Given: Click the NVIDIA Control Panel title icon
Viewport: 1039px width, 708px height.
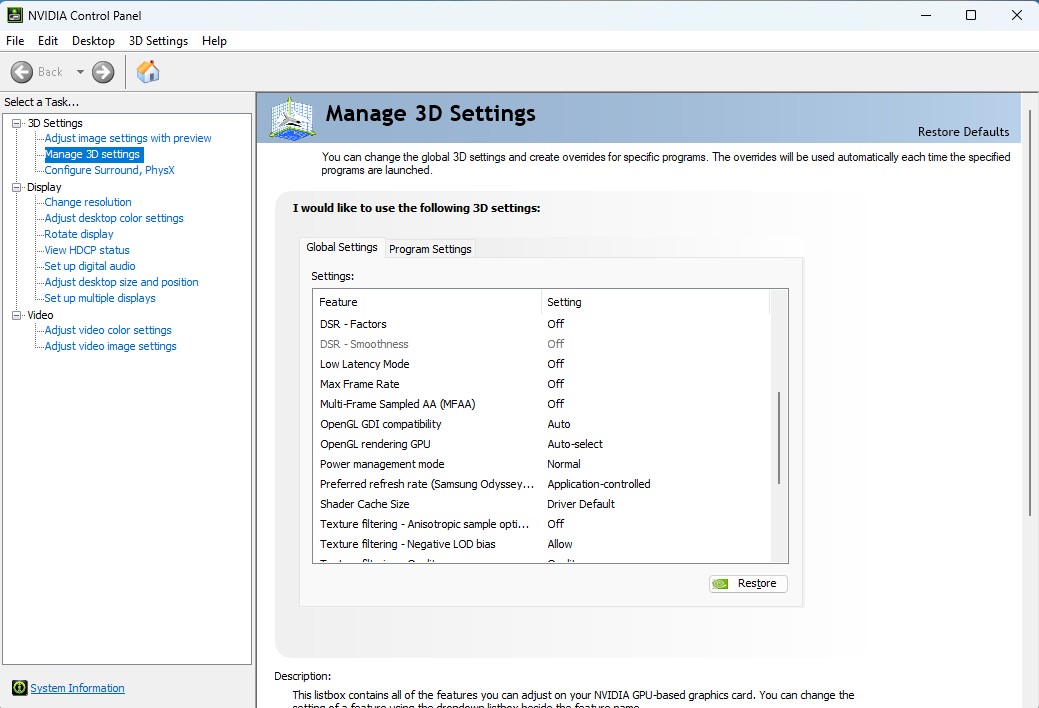Looking at the screenshot, I should pos(14,15).
